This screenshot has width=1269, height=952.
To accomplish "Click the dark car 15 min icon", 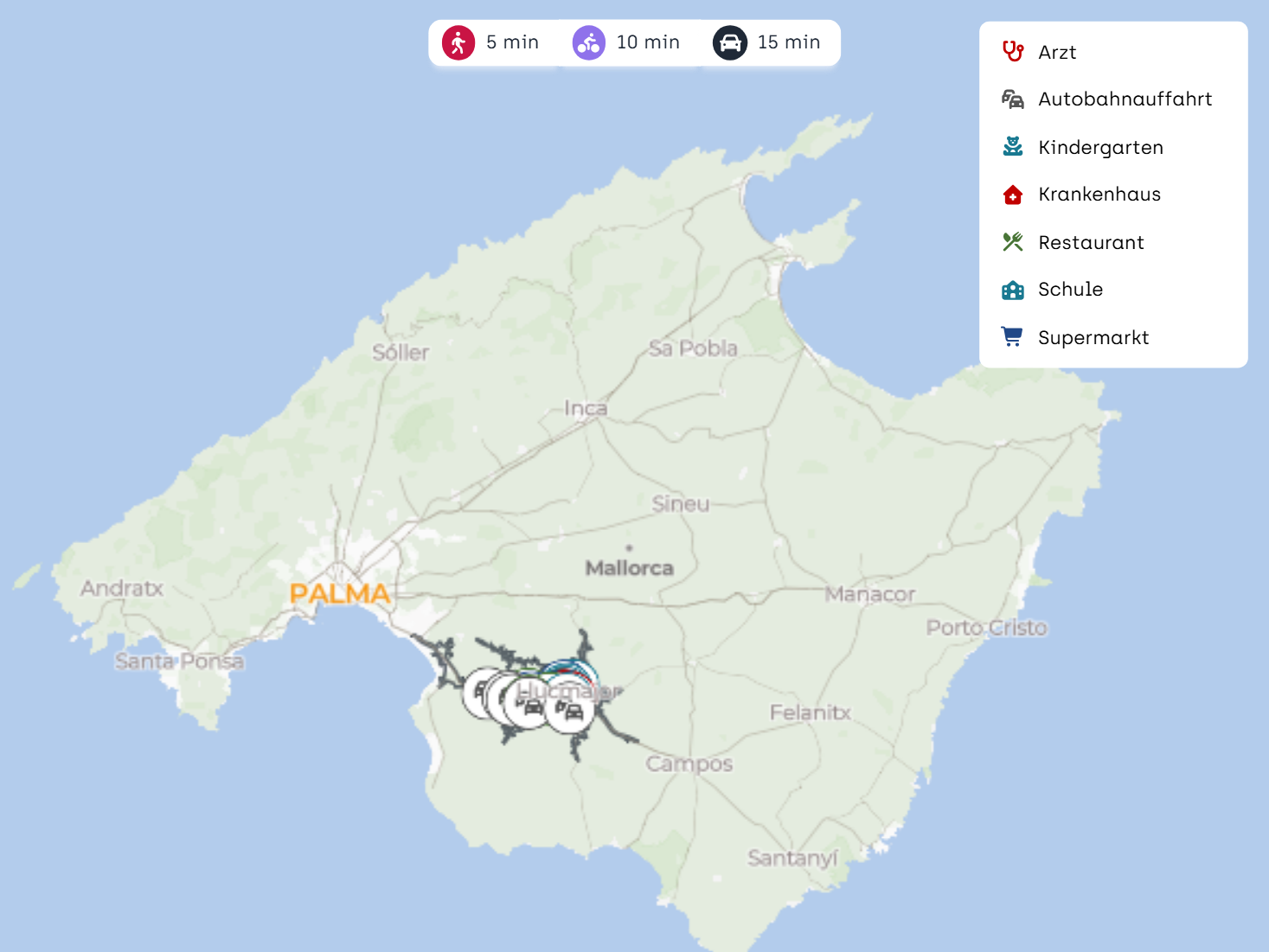I will pyautogui.click(x=730, y=42).
